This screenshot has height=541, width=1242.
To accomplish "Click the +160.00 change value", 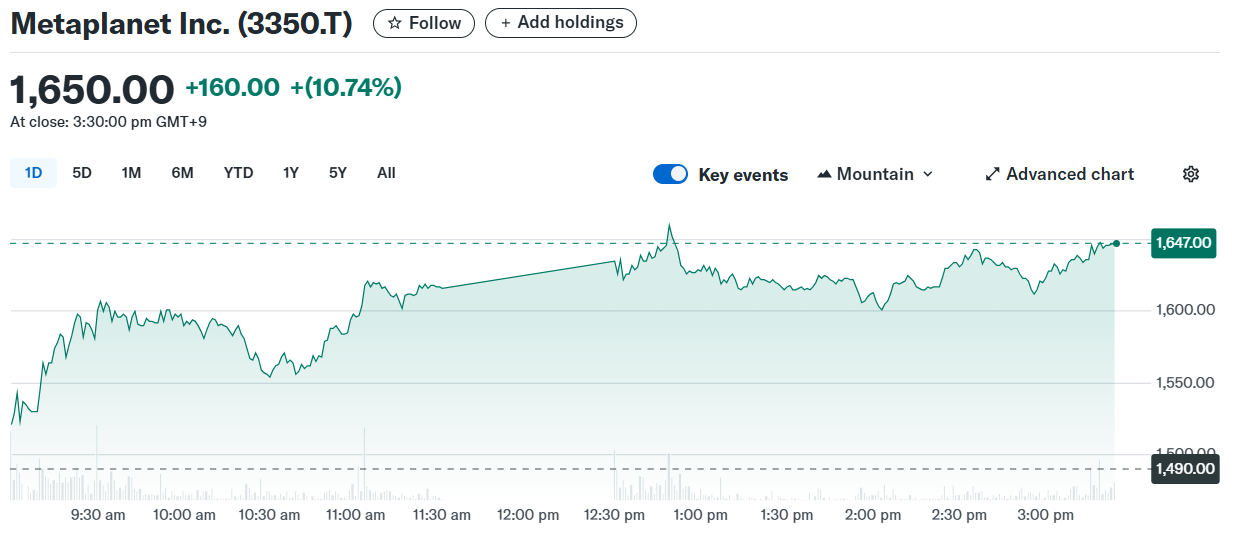I will click(x=232, y=88).
